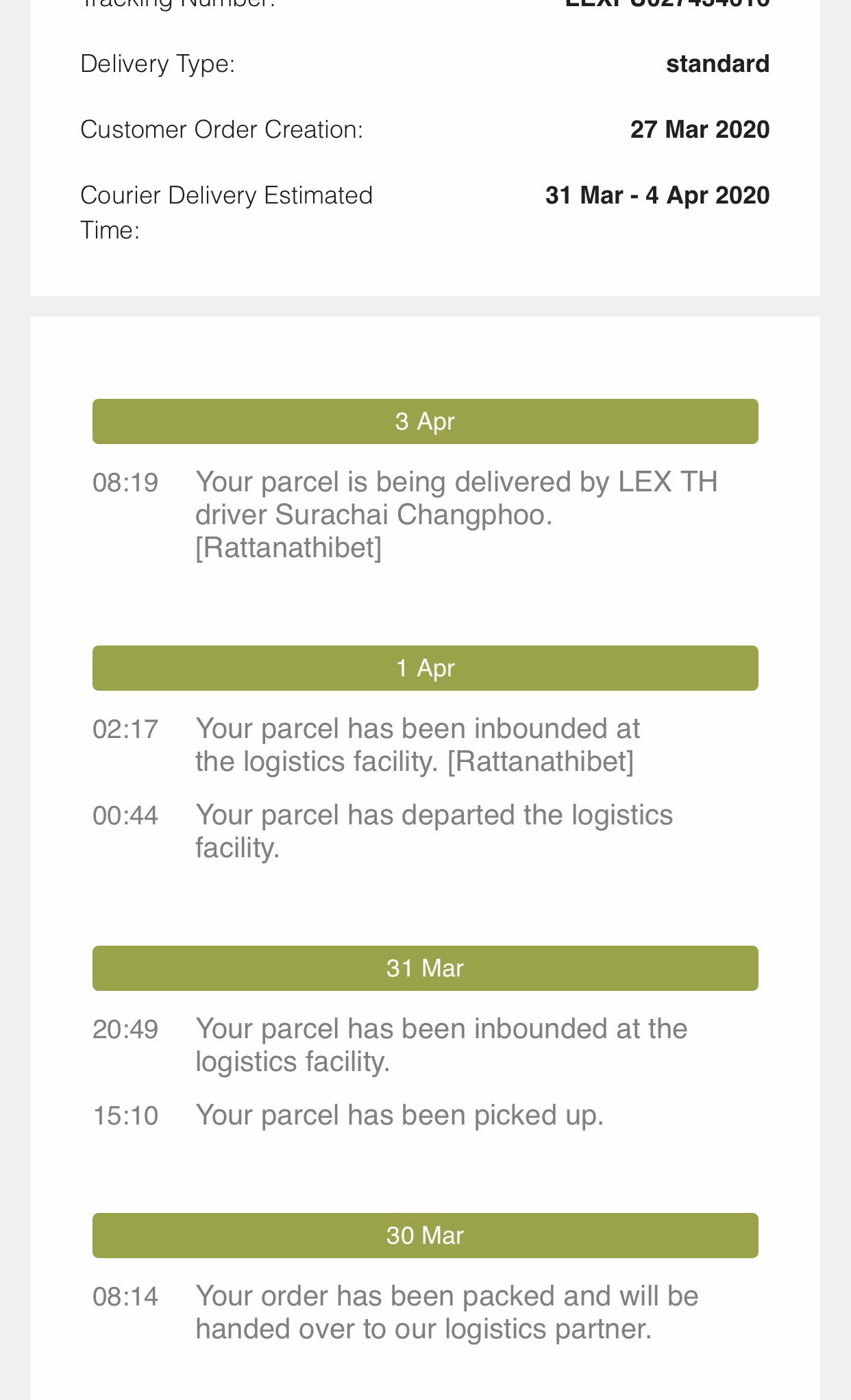Click the parcel has been picked up message

click(399, 1116)
